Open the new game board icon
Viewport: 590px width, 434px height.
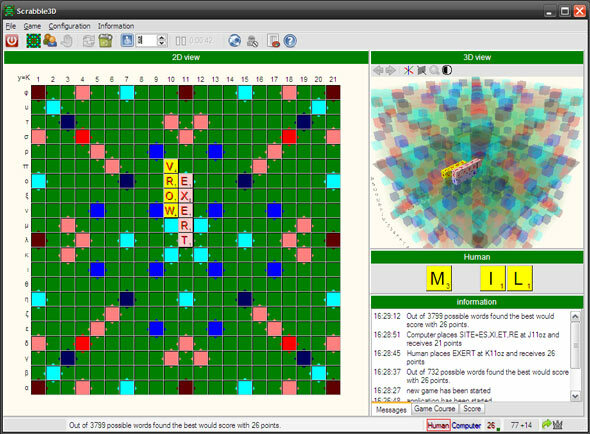[x=33, y=41]
